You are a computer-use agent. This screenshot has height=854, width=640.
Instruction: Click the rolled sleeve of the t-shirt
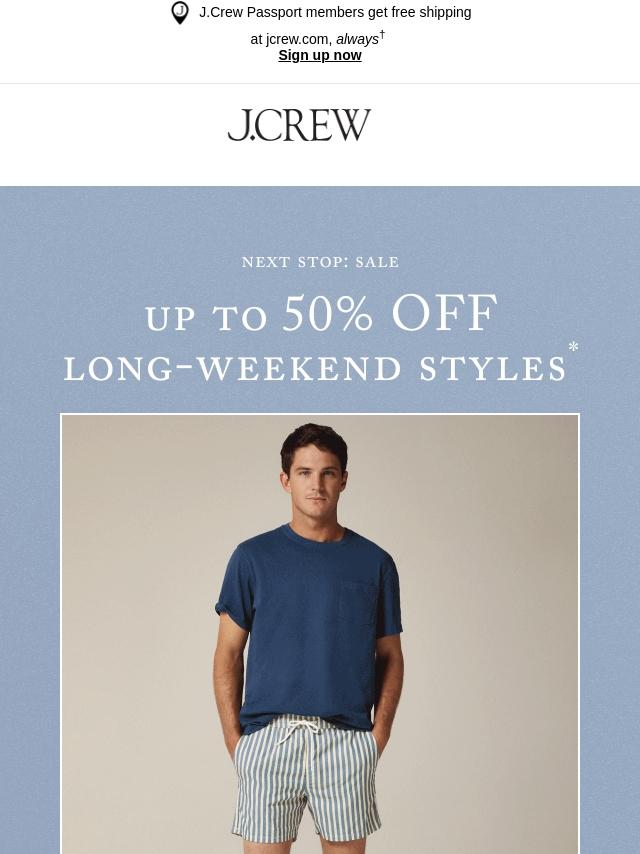pyautogui.click(x=231, y=606)
